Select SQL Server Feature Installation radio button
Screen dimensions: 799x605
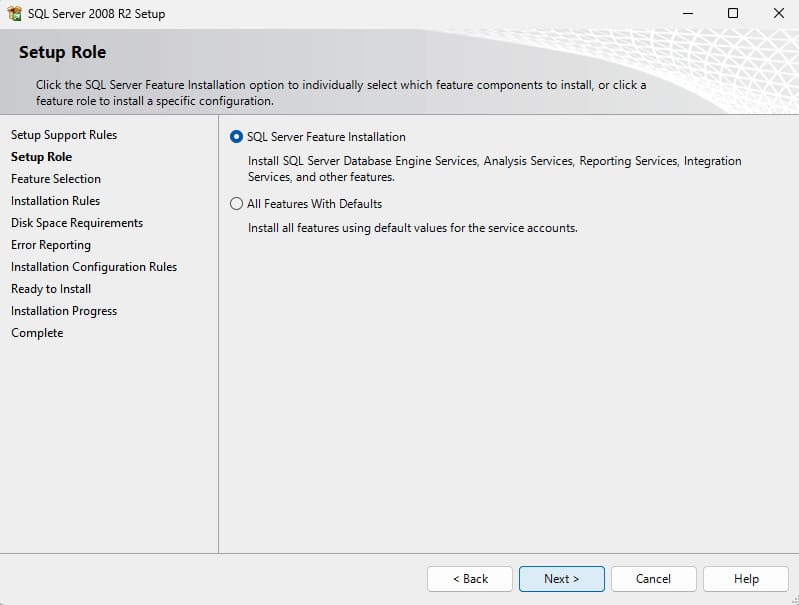pyautogui.click(x=236, y=137)
